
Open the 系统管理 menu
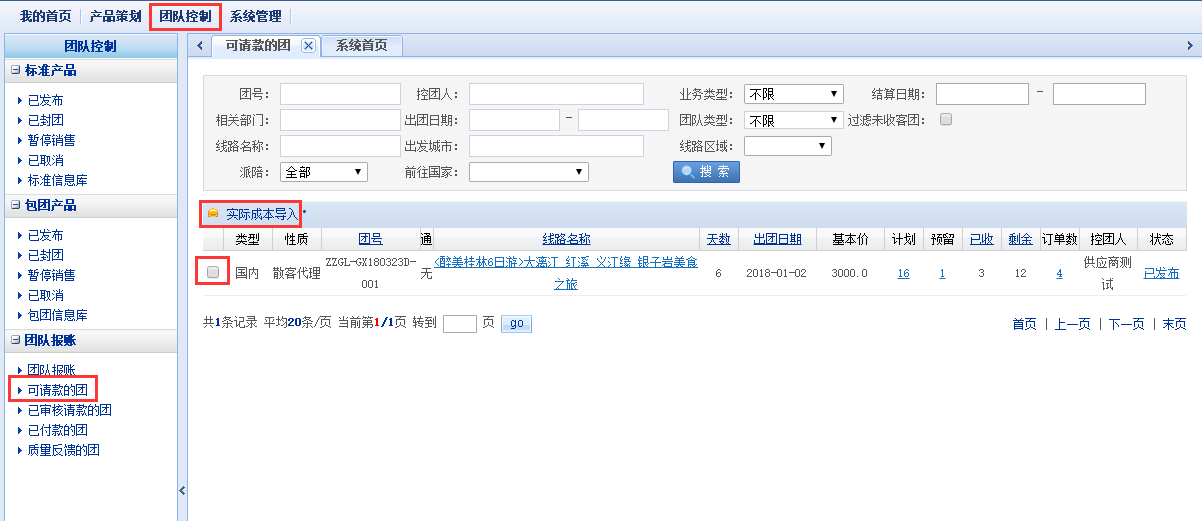coord(255,16)
